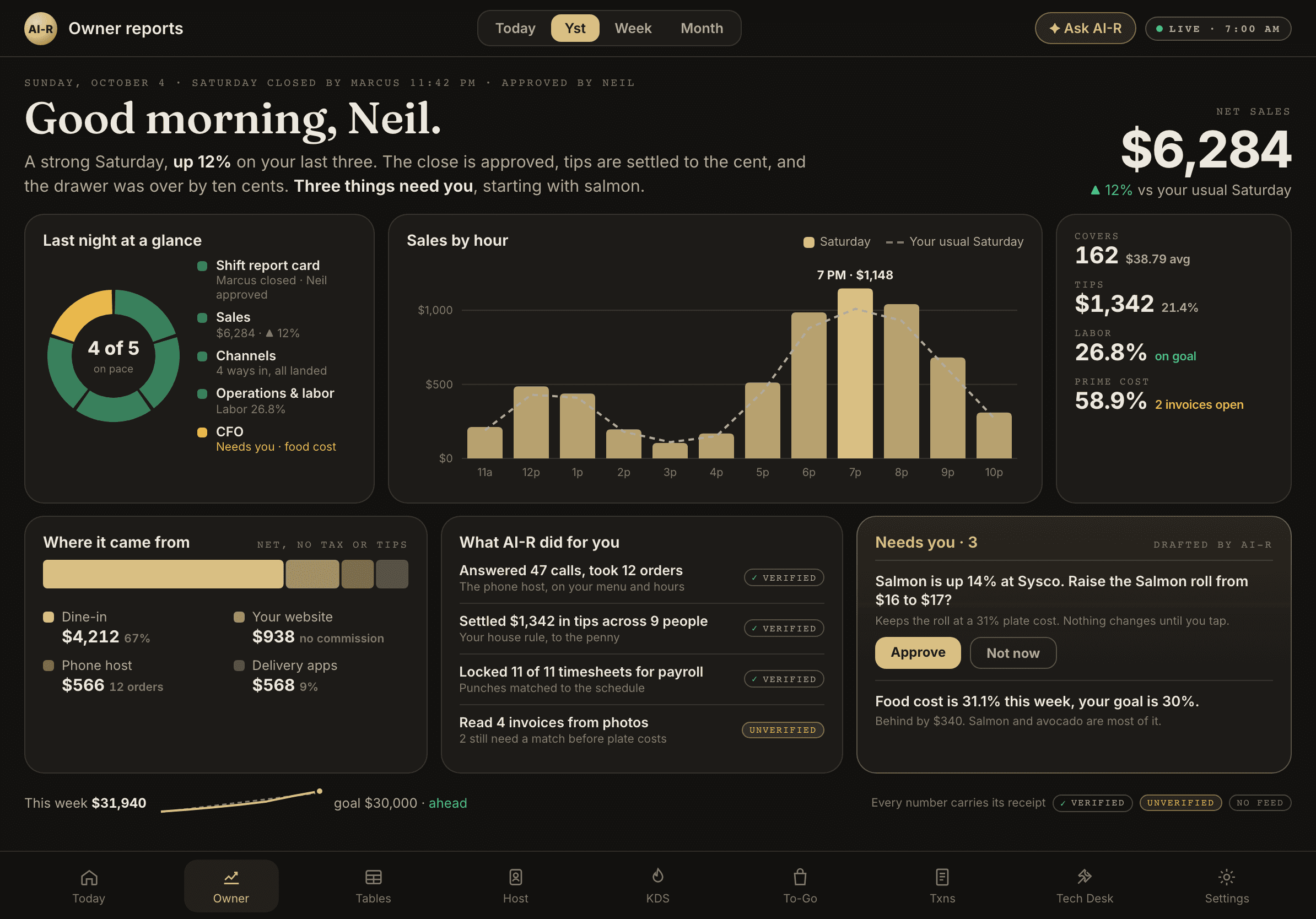Click the '2 invoices open' prime cost note
Screen dimensions: 1316x919
pyautogui.click(x=1199, y=404)
